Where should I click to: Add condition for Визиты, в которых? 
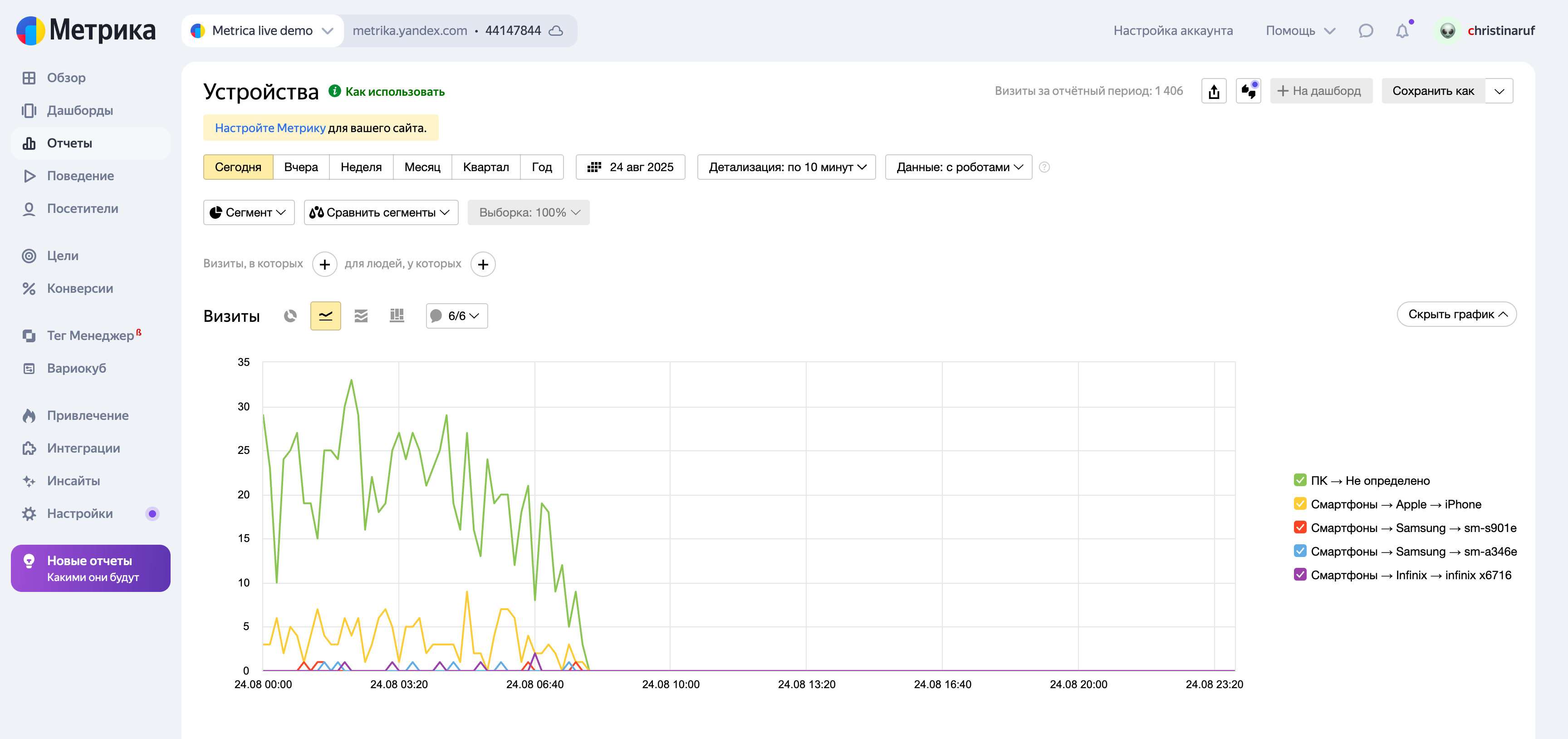324,264
